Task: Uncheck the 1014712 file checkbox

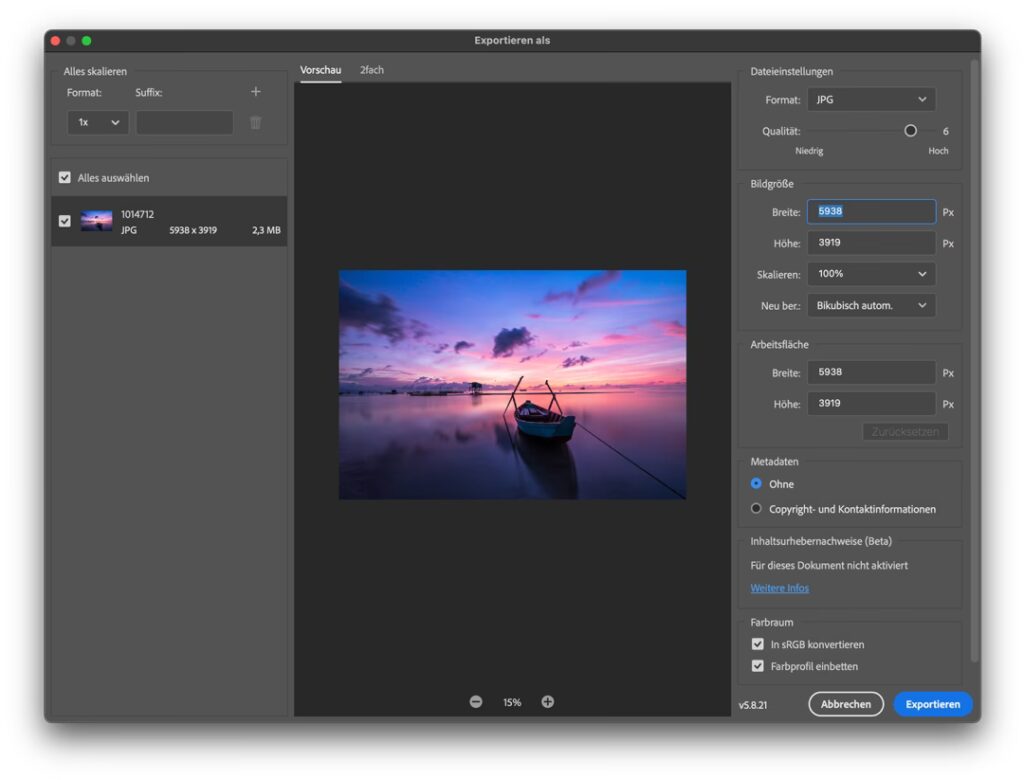Action: (x=65, y=221)
